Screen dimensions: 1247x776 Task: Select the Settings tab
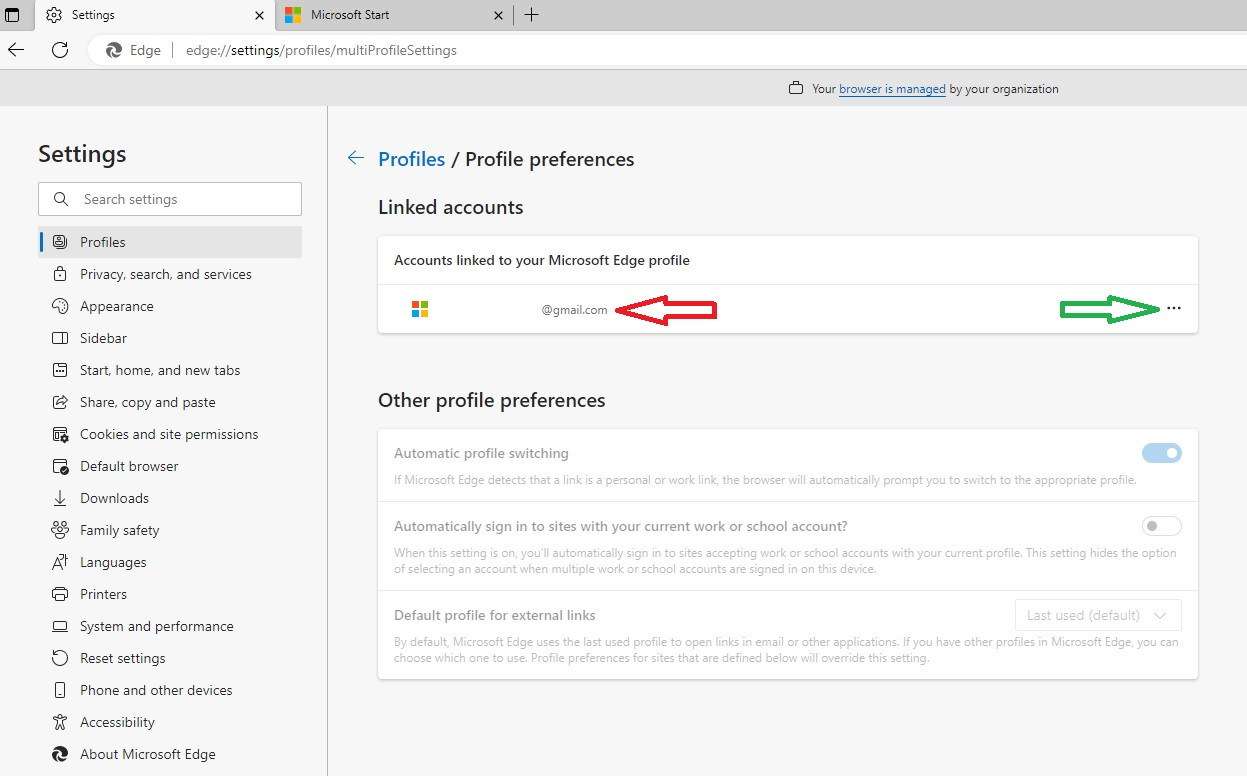click(x=154, y=15)
